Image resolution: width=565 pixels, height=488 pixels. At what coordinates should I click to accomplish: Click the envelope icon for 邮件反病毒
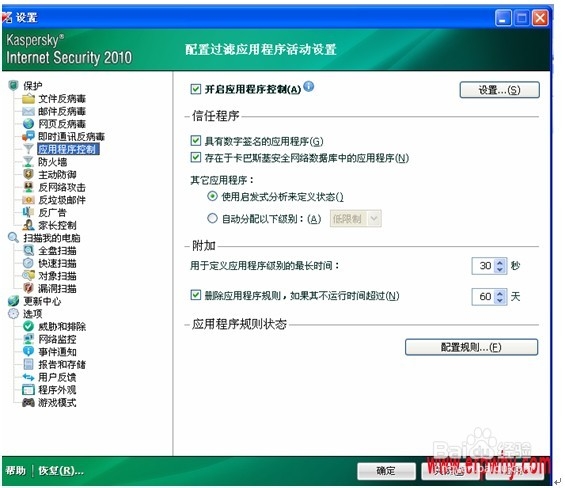[x=28, y=111]
